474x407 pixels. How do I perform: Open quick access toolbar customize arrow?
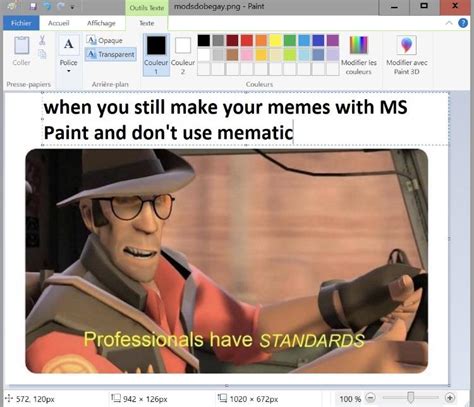[72, 7]
